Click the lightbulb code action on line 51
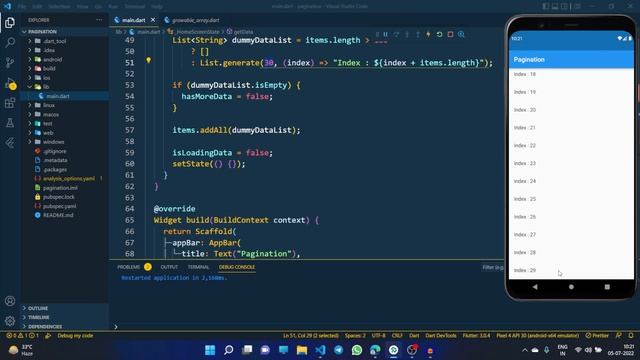The width and height of the screenshot is (640, 360). pyautogui.click(x=149, y=60)
